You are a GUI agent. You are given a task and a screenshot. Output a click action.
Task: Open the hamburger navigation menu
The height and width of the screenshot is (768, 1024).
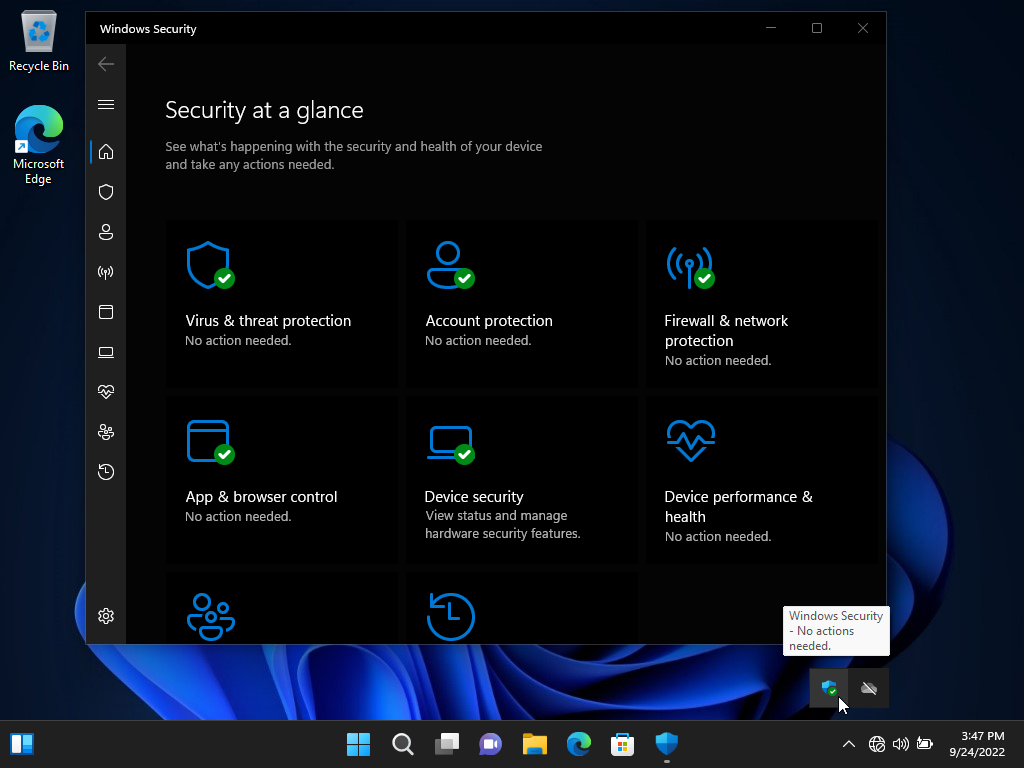(x=106, y=104)
